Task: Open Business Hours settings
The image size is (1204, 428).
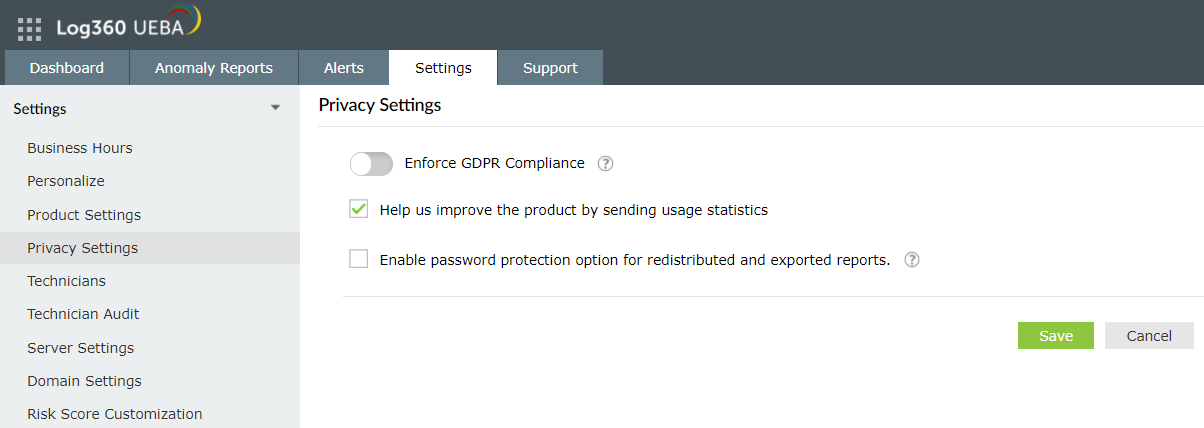Action: coord(80,148)
